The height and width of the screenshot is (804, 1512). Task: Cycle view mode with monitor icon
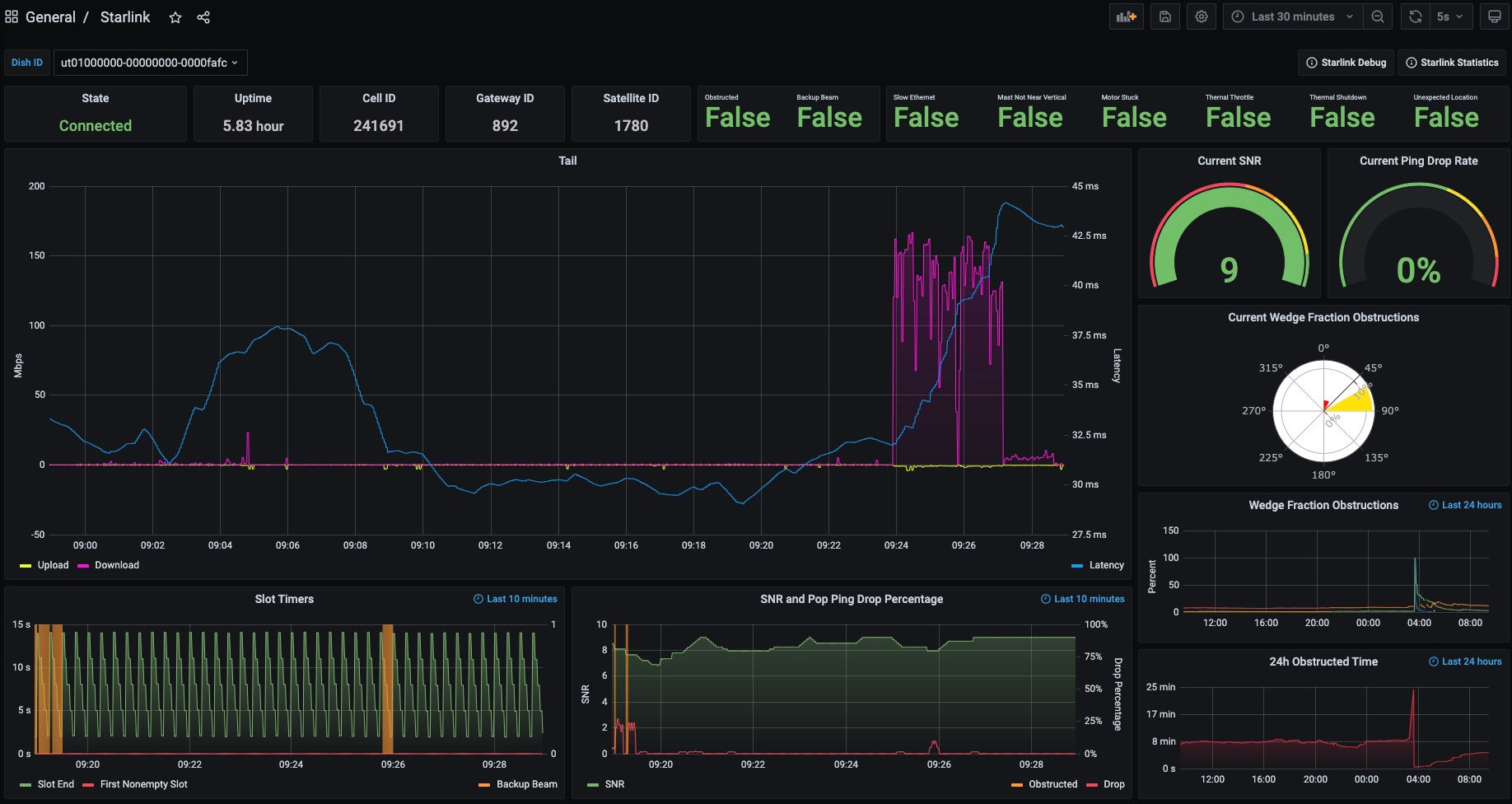tap(1494, 16)
